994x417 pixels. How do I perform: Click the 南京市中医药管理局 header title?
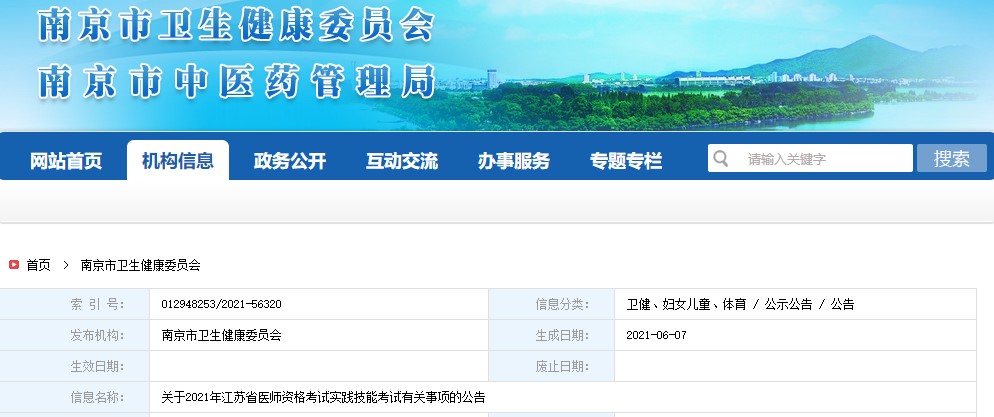pyautogui.click(x=236, y=82)
